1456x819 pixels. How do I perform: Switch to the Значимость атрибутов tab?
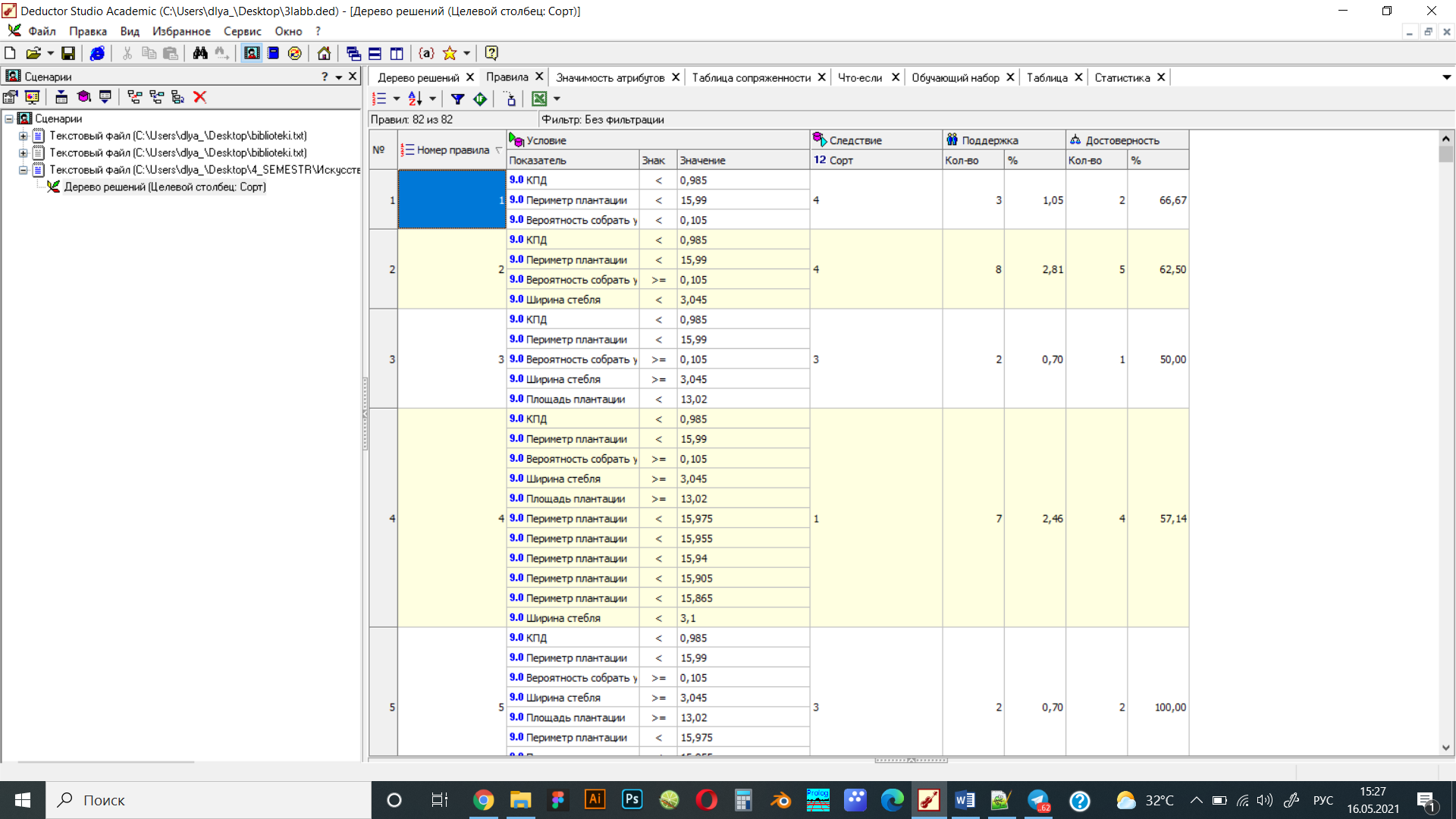[x=610, y=77]
